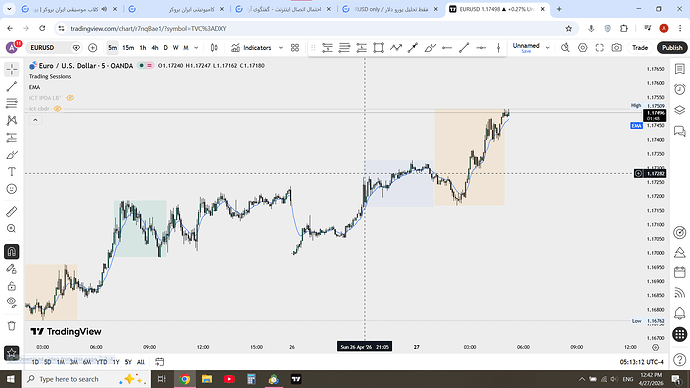Open the favorites star toolbar button
This screenshot has width=690, height=388.
point(12,352)
